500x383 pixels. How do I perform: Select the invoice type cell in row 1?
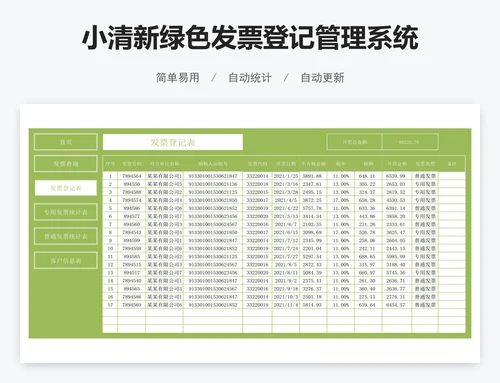pyautogui.click(x=425, y=176)
